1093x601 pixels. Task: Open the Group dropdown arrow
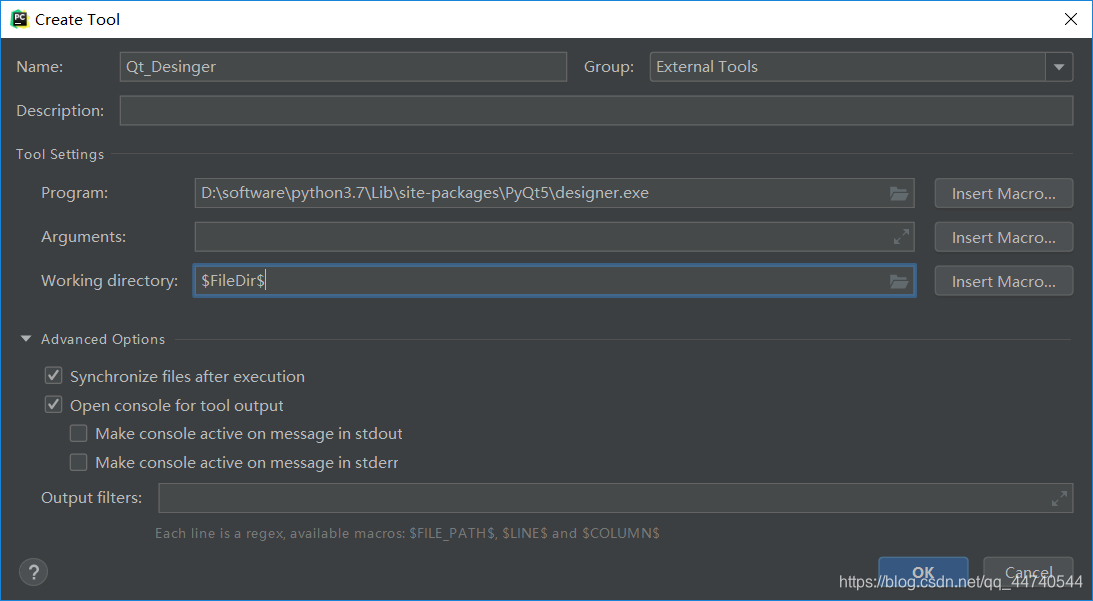[x=1058, y=66]
